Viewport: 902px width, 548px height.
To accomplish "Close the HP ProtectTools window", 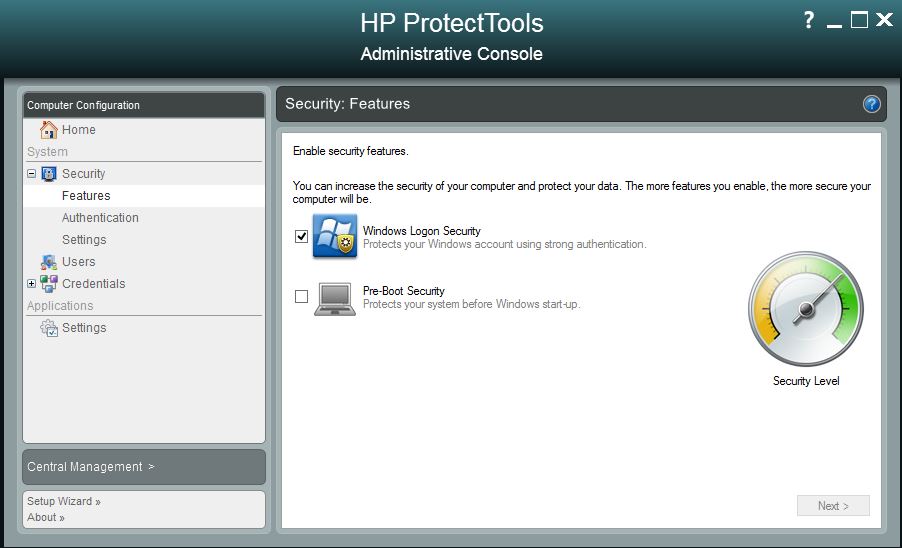I will [884, 20].
